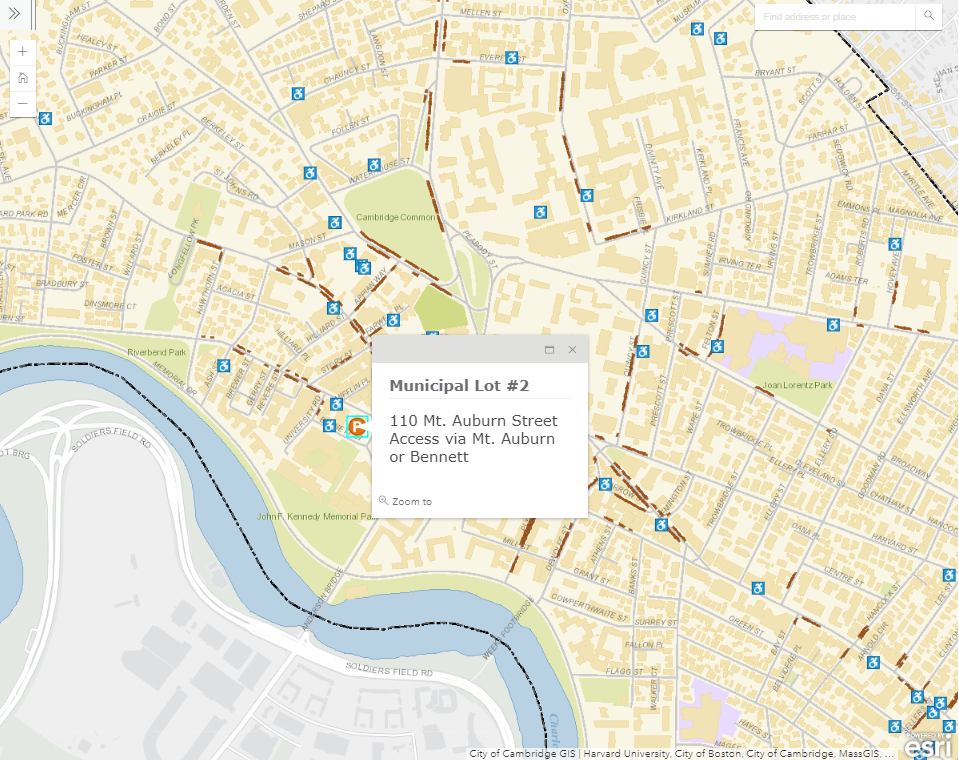Click the Find address or place field

point(835,17)
